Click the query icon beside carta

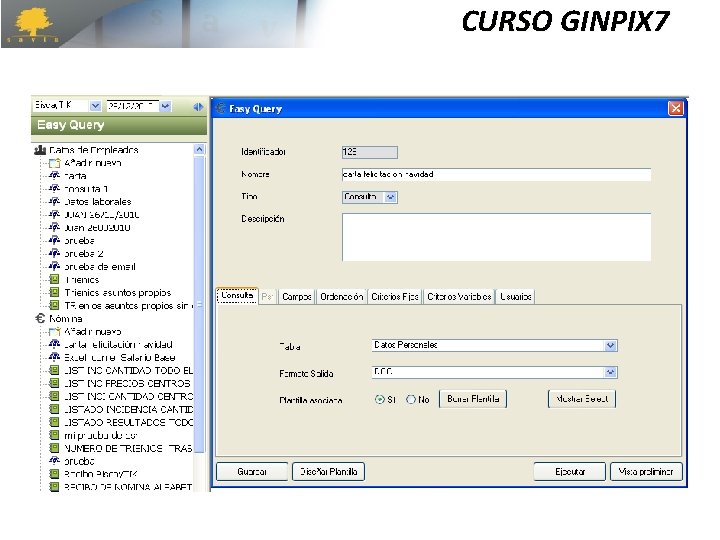tap(54, 175)
